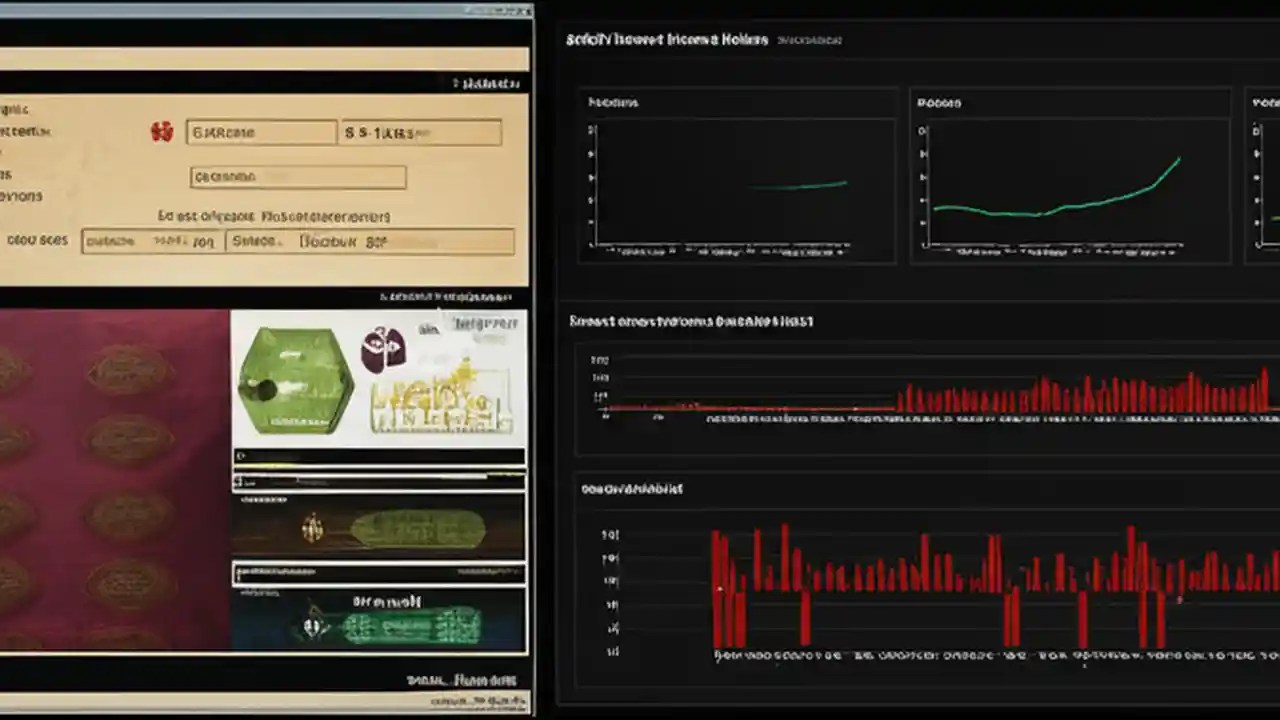Click the small dark icon above the first banner strip
Viewport: 1280px width, 720px height.
(x=240, y=455)
